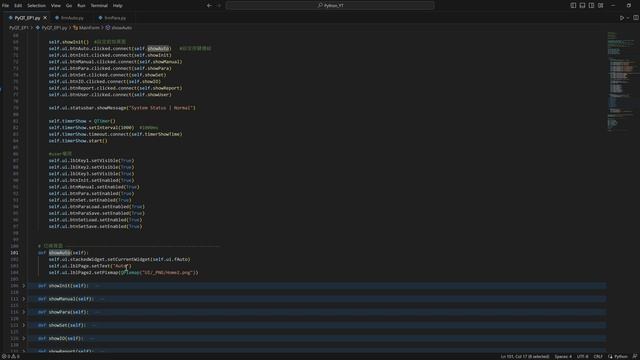The height and width of the screenshot is (360, 640).
Task: Click the btnParaLoad.setEnabled(True) line
Action: point(97,207)
